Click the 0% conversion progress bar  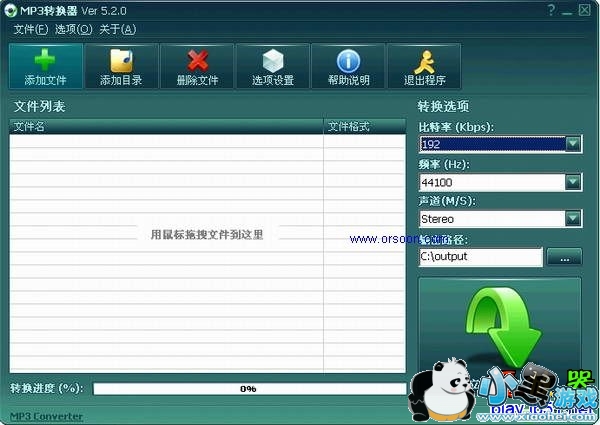click(249, 389)
